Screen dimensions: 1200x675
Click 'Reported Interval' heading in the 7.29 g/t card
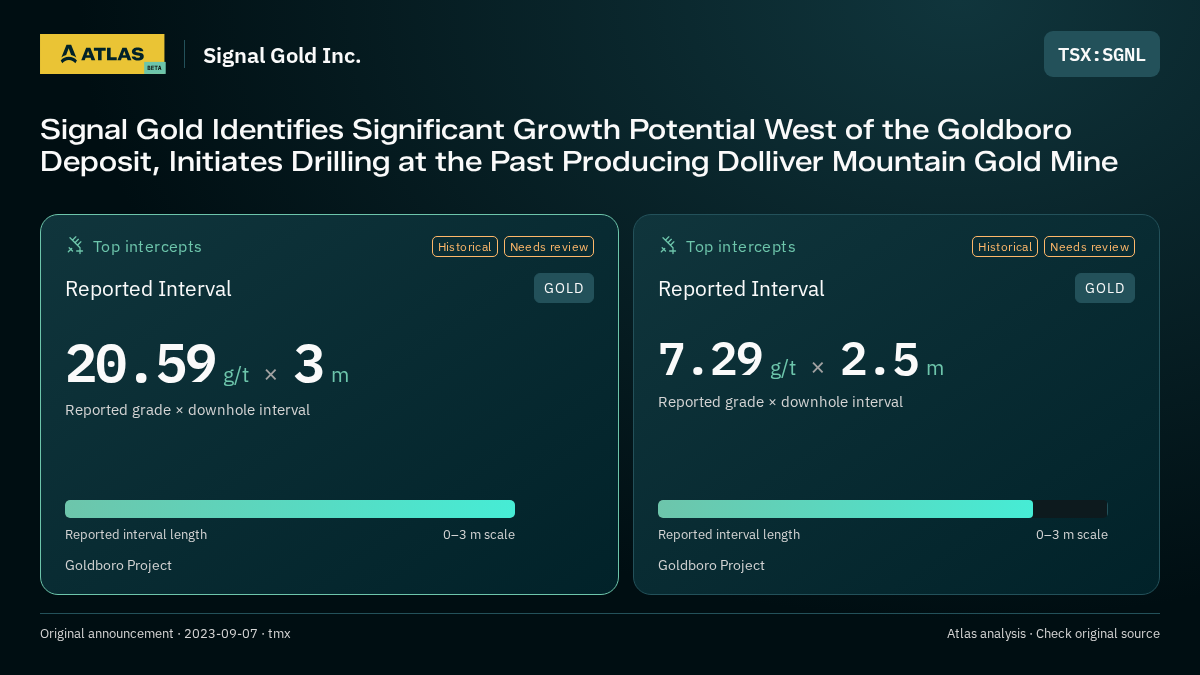click(741, 289)
